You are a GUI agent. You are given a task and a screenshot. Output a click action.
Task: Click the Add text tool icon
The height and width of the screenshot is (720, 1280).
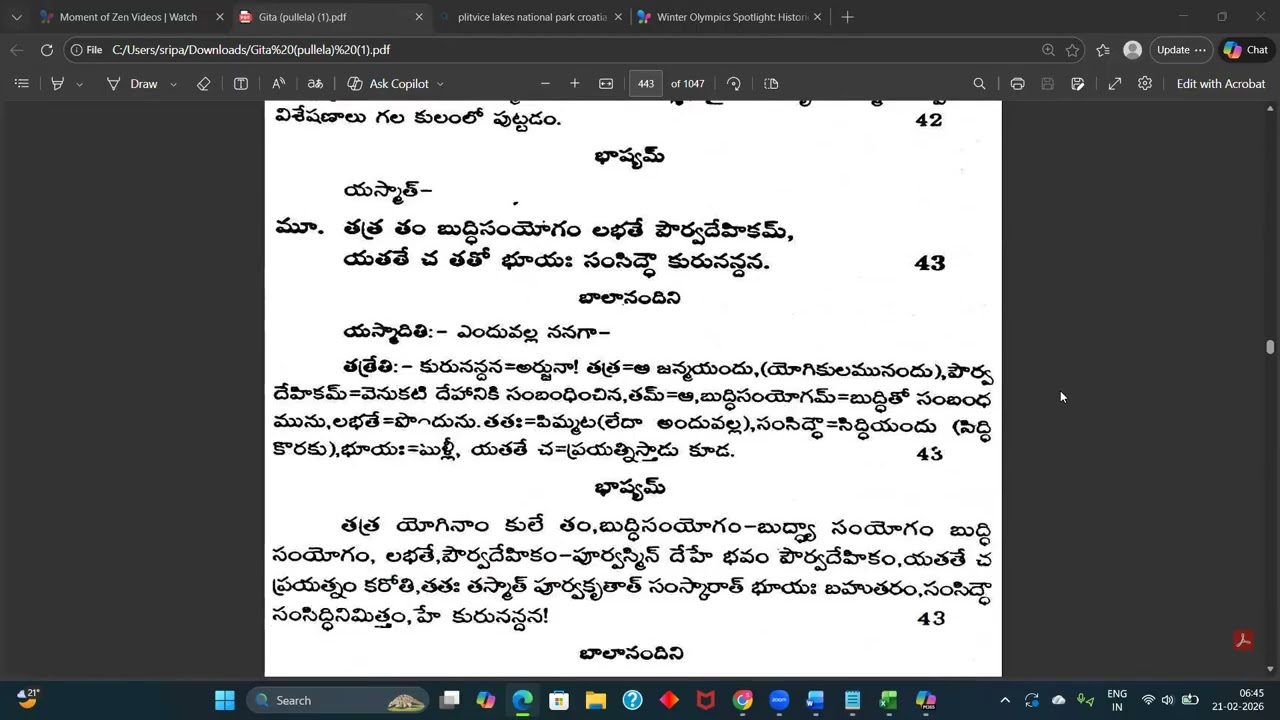[241, 84]
